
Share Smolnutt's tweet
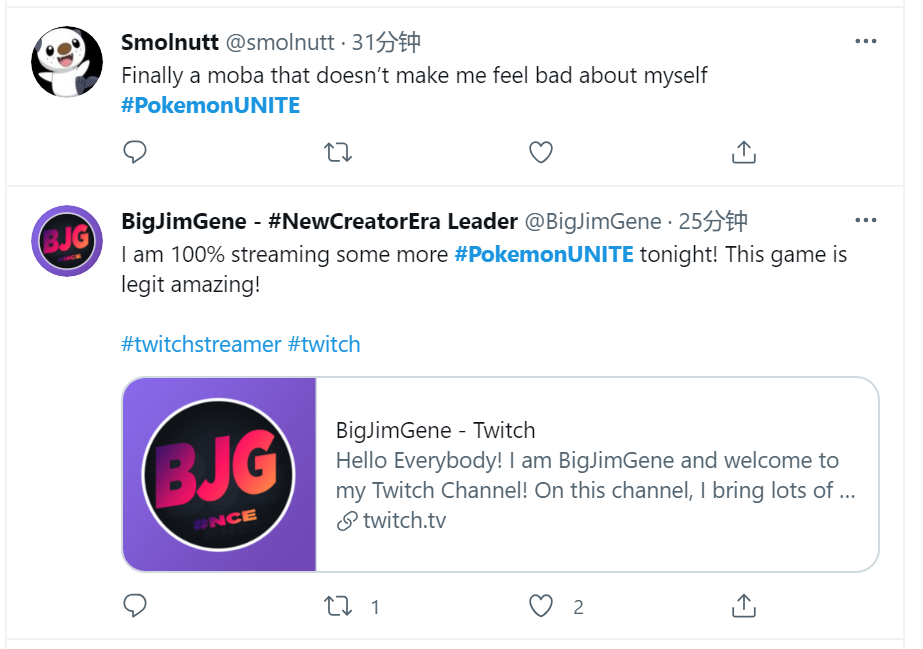(x=743, y=152)
